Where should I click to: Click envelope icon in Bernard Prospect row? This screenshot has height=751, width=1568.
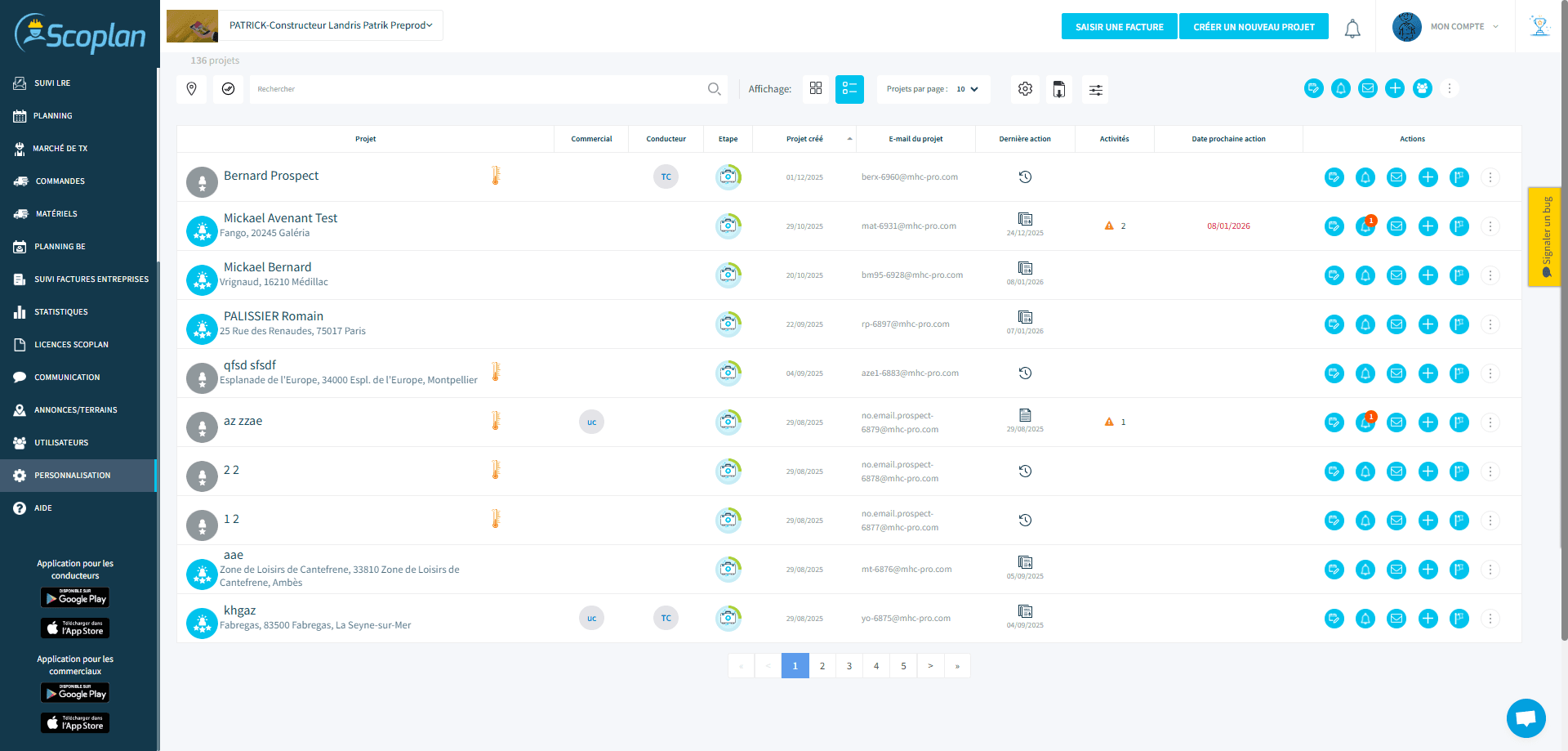pyautogui.click(x=1396, y=177)
